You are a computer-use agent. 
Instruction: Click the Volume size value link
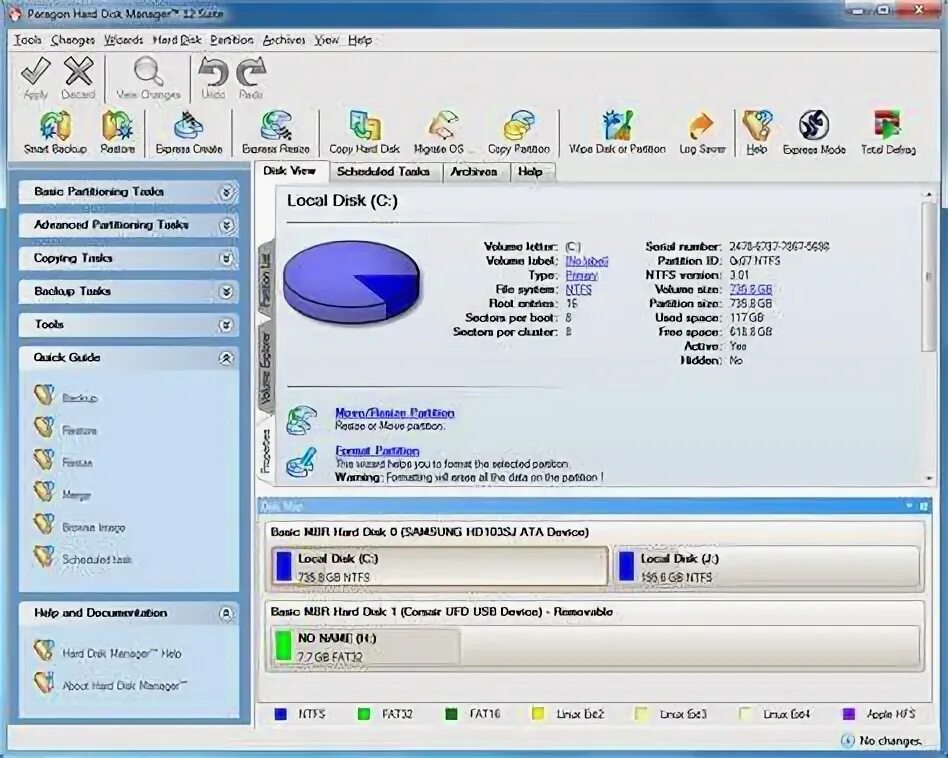[x=750, y=290]
